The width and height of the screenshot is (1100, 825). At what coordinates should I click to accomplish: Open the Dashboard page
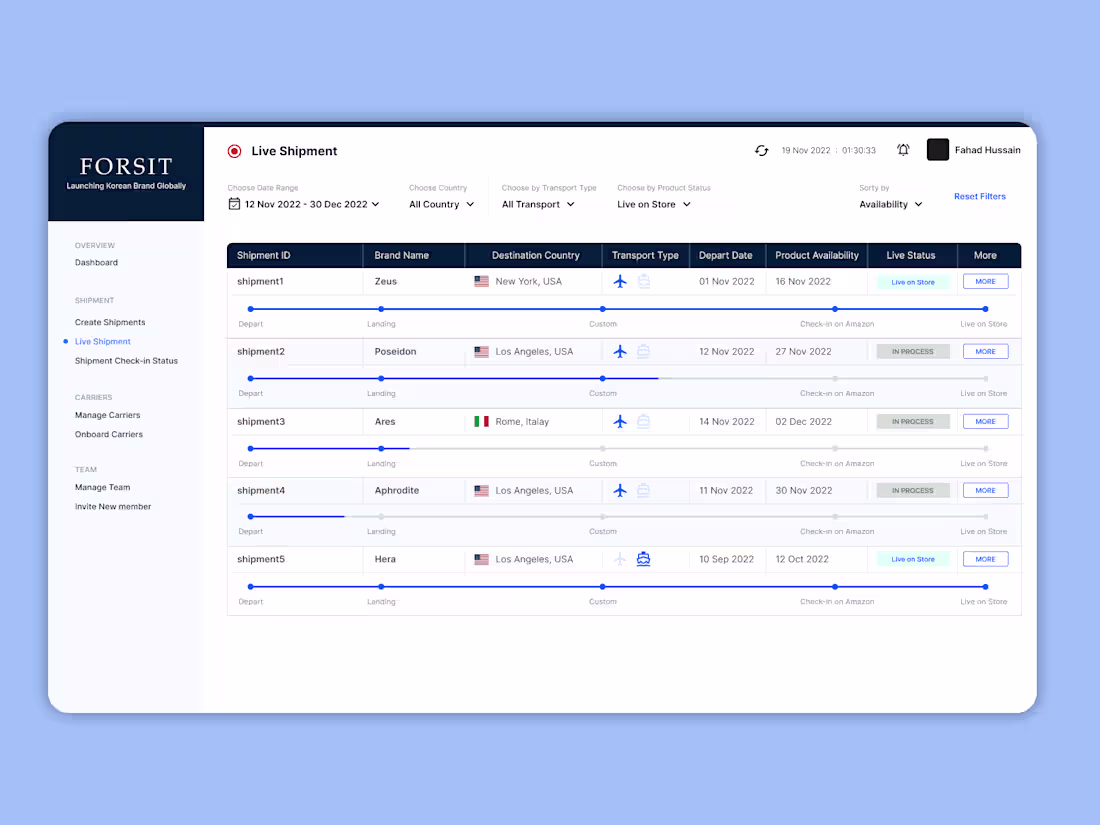click(96, 262)
